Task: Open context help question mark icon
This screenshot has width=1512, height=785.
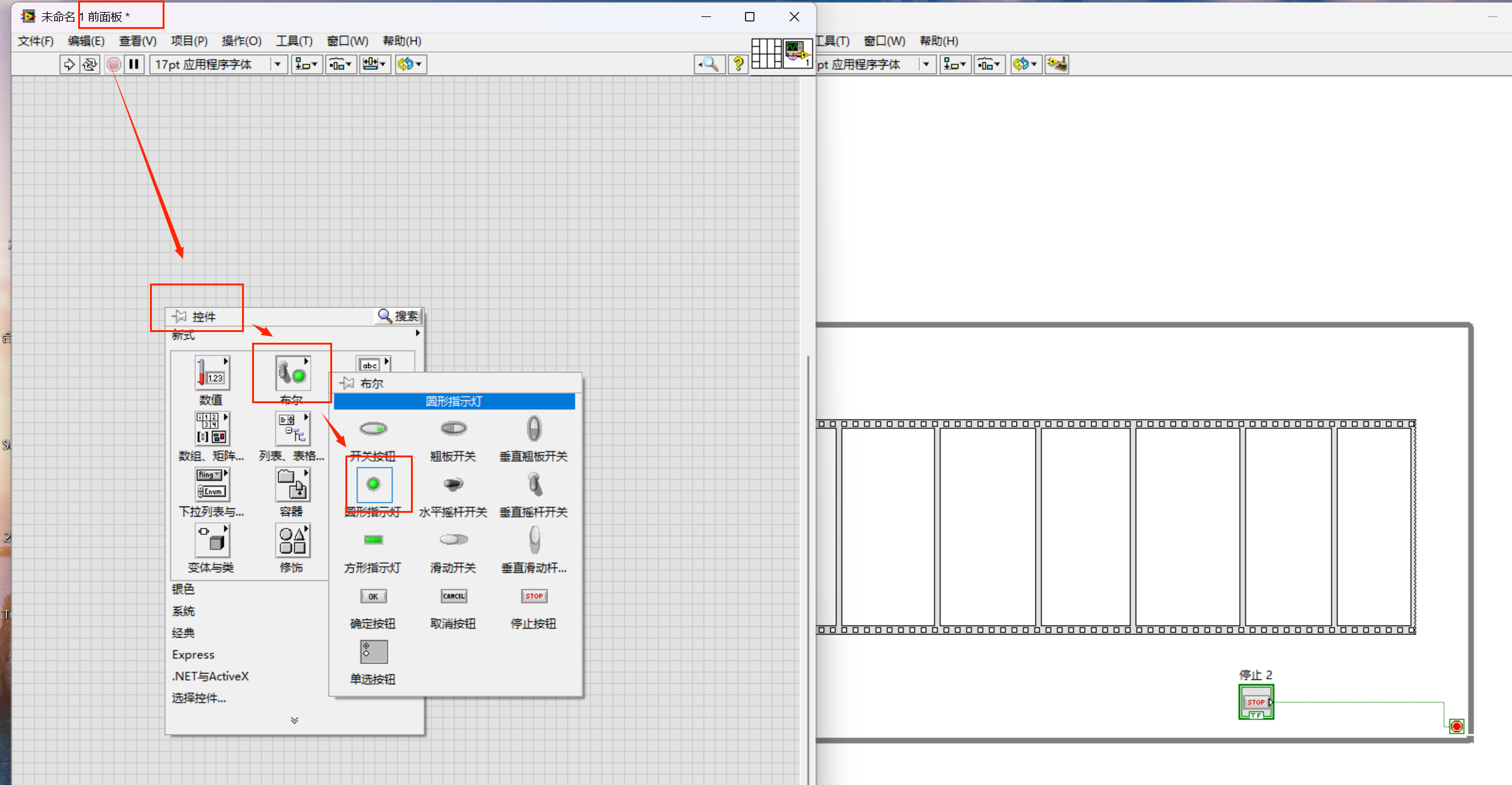Action: [737, 64]
